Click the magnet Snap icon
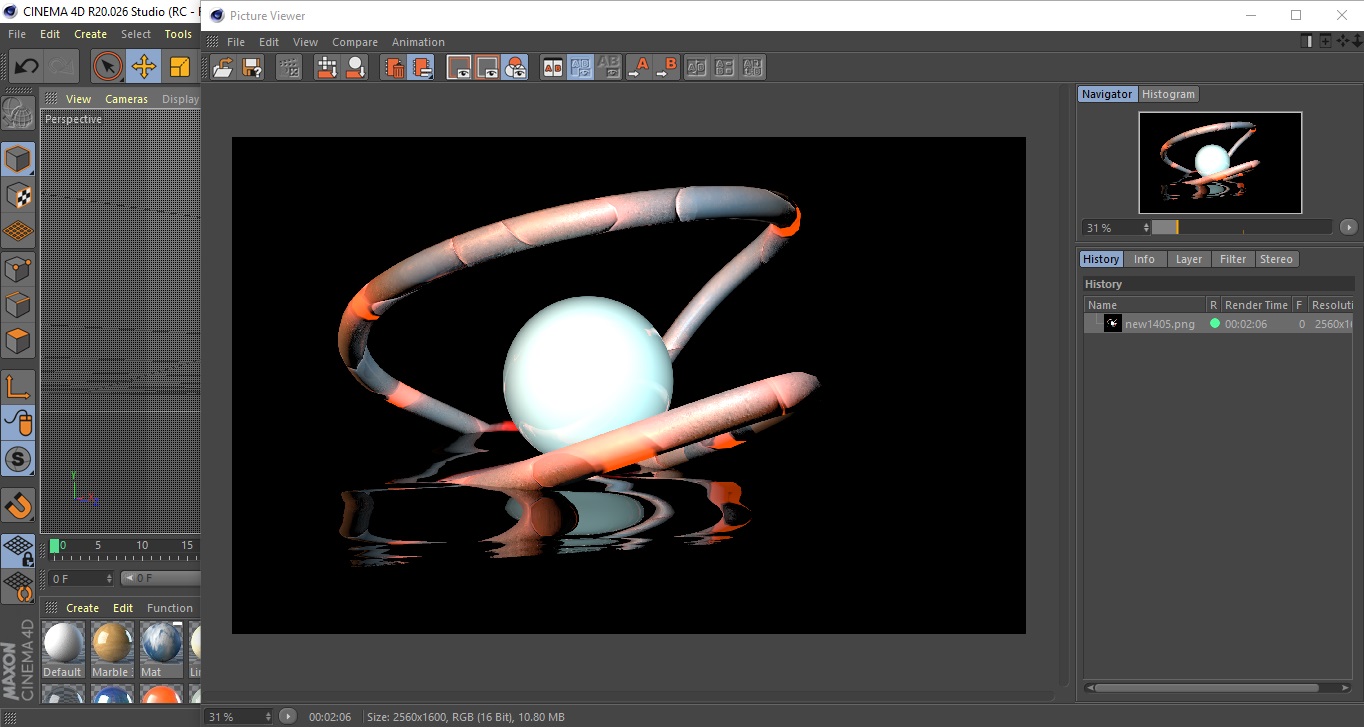The width and height of the screenshot is (1364, 727). [18, 506]
